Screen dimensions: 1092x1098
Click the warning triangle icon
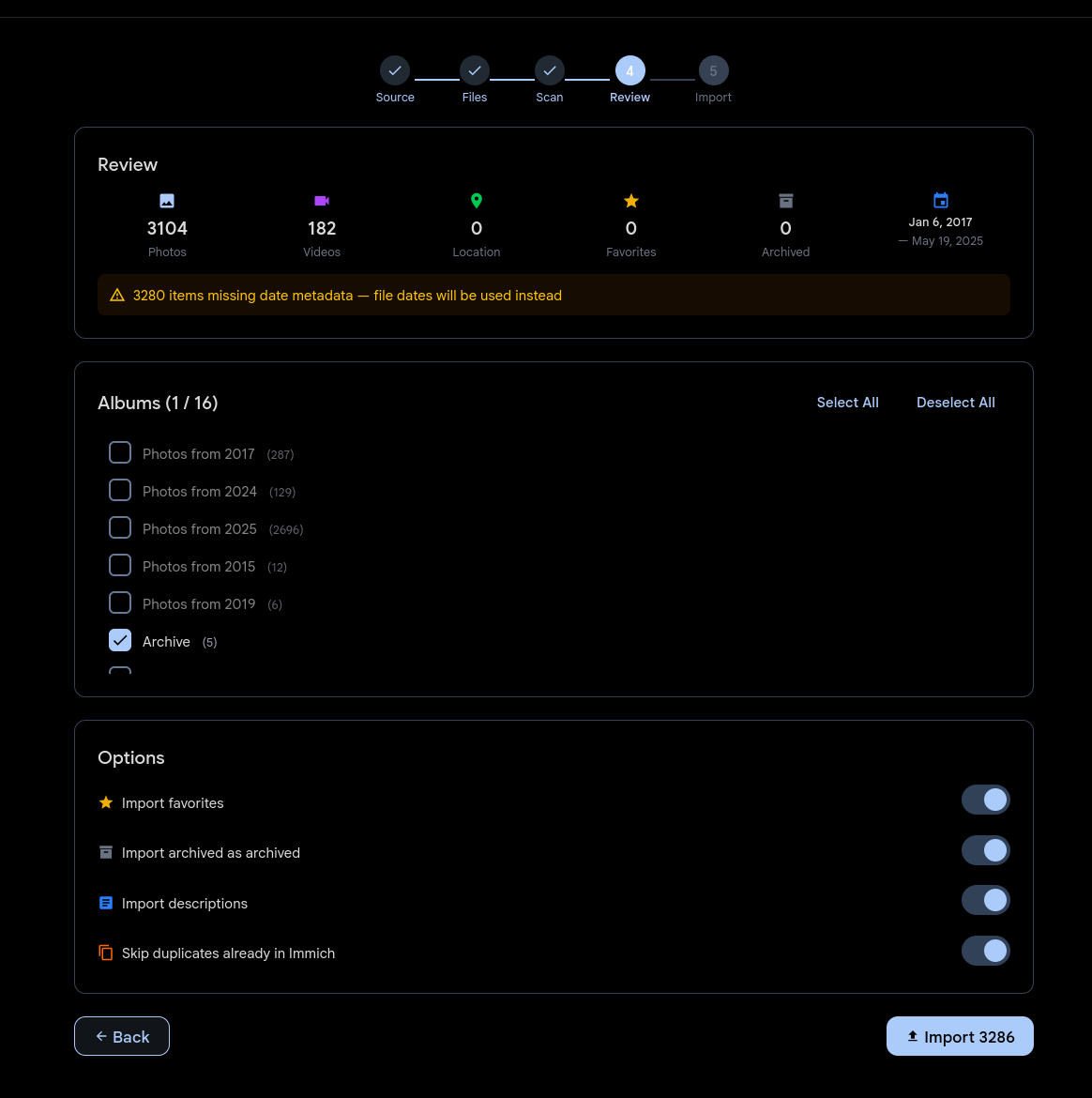[117, 296]
